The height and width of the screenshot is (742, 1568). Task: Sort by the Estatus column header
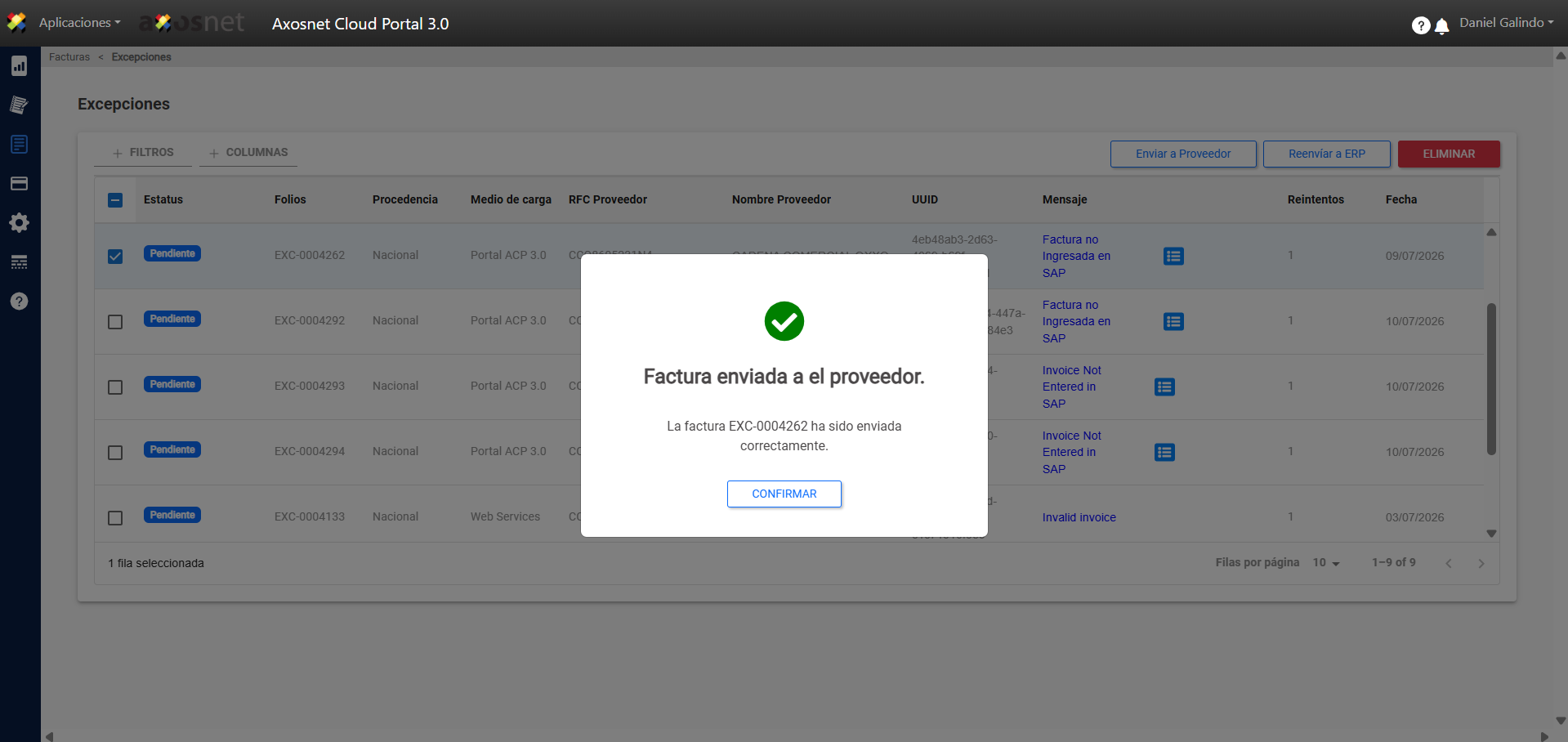pyautogui.click(x=163, y=199)
